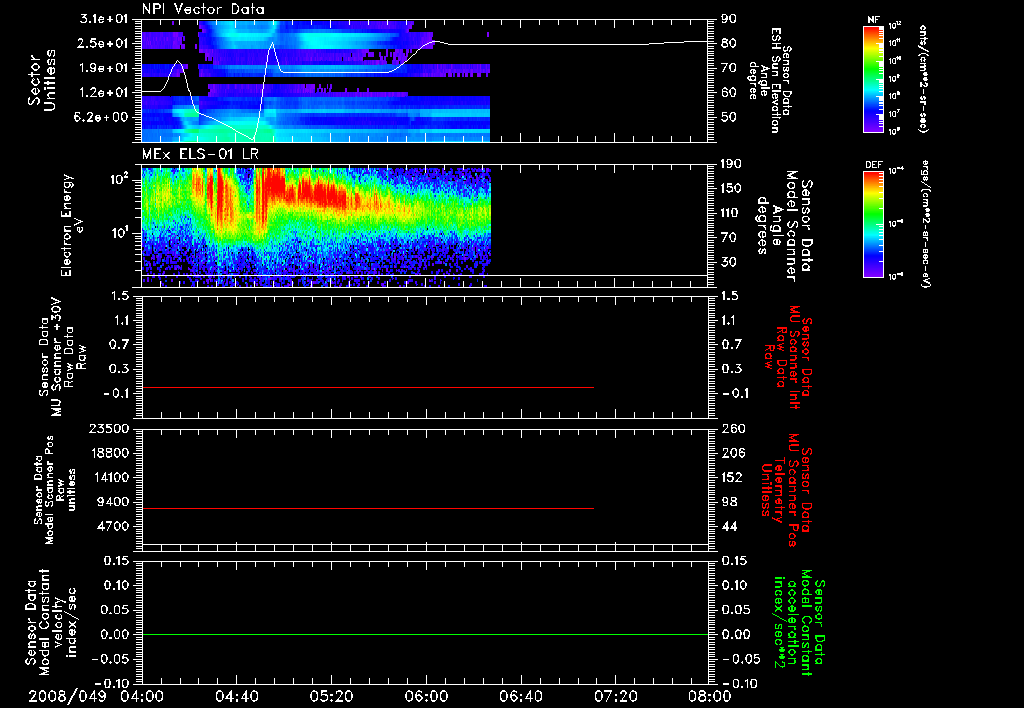Click the 206 telemetry tick label
This screenshot has width=1024, height=708.
coord(731,453)
